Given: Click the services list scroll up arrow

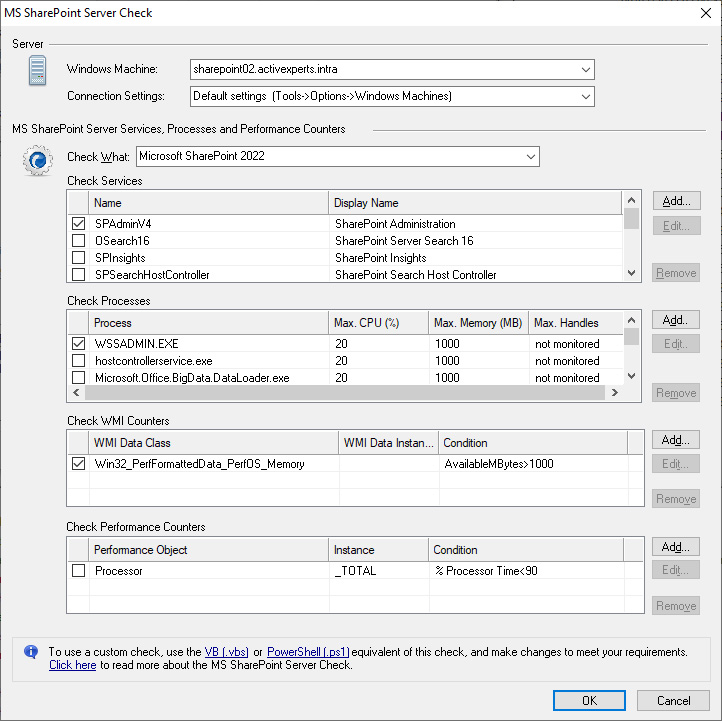Looking at the screenshot, I should click(631, 200).
